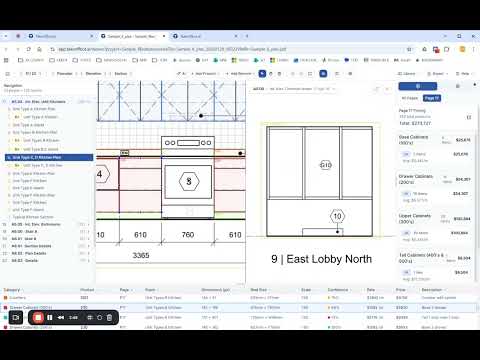
Task: Open the Help menu
Action: click(463, 74)
